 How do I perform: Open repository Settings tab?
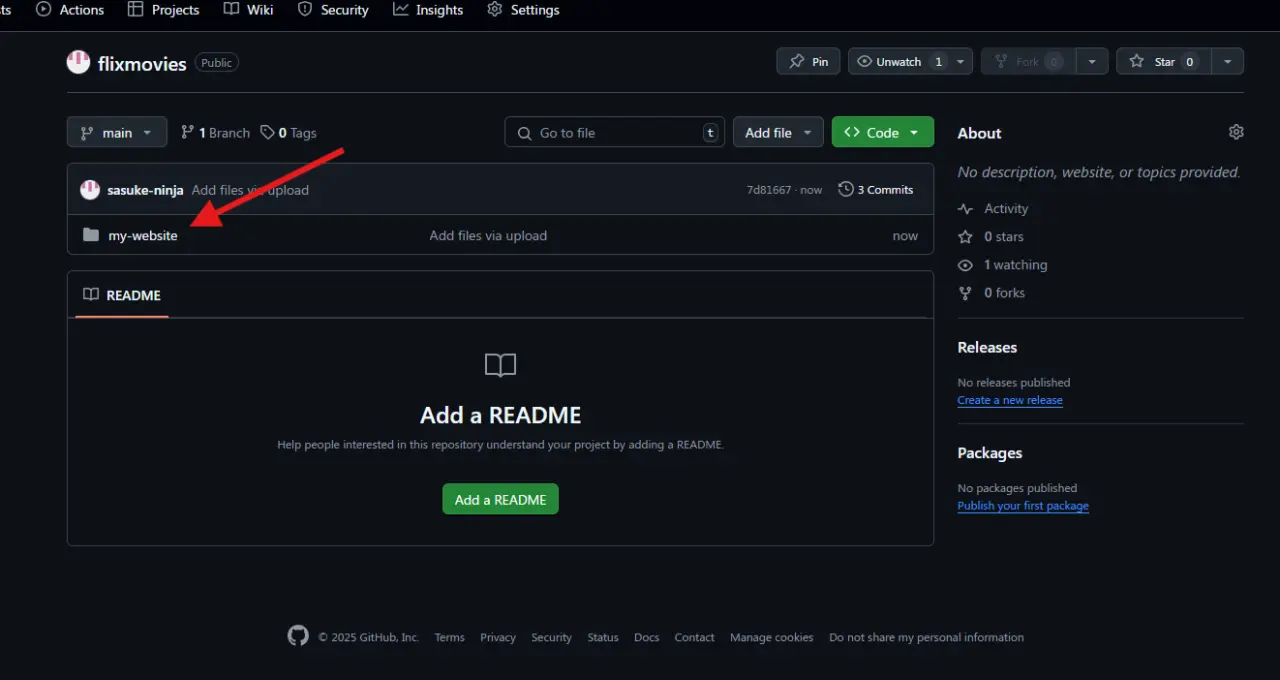click(x=523, y=10)
